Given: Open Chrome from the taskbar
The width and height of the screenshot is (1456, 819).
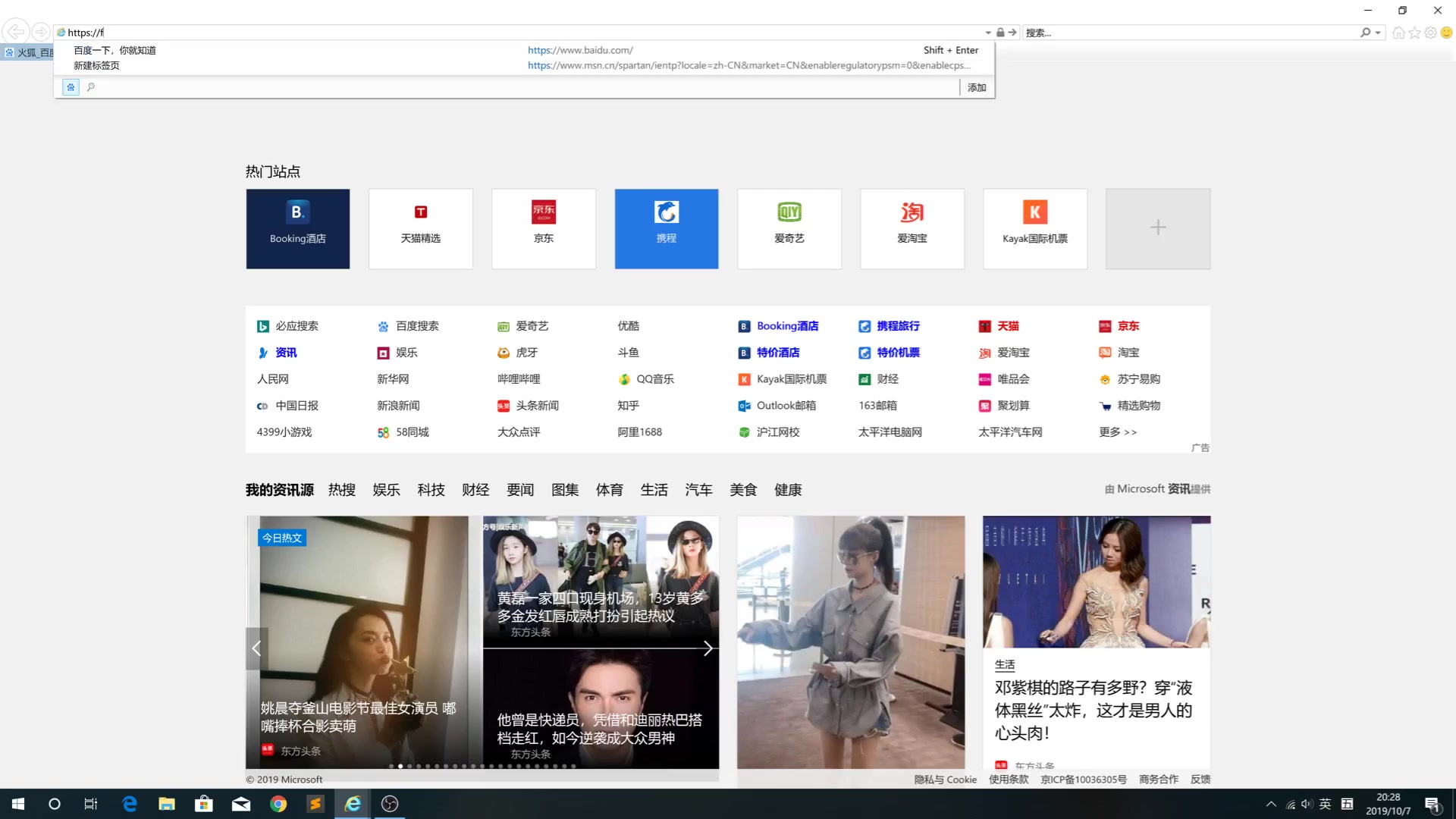Looking at the screenshot, I should pyautogui.click(x=278, y=804).
